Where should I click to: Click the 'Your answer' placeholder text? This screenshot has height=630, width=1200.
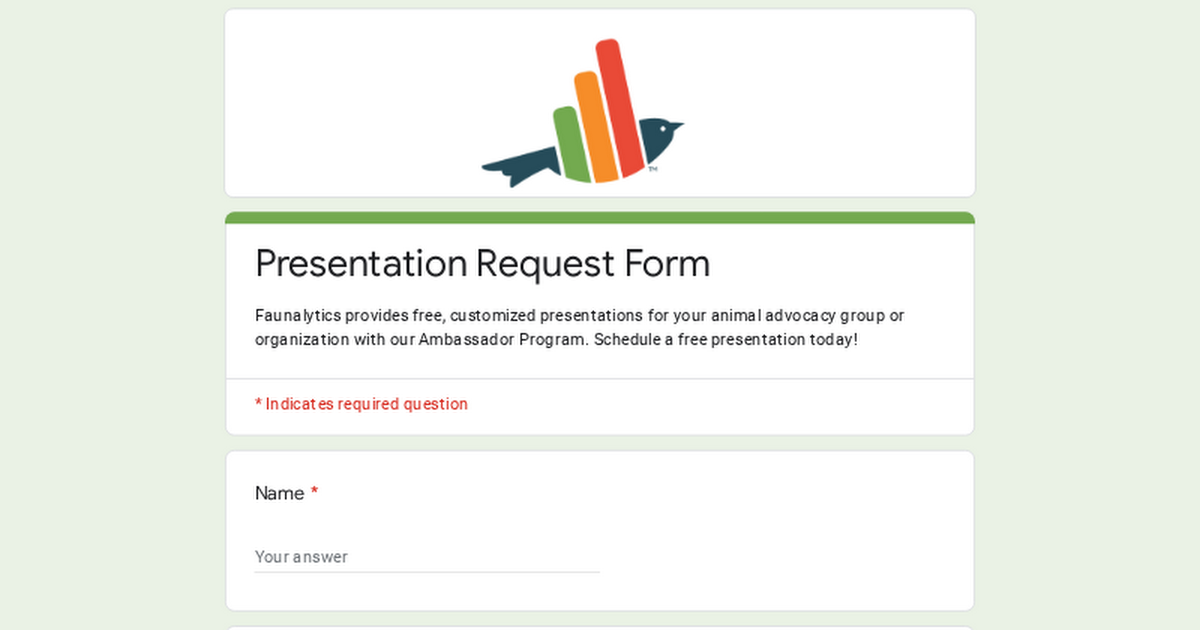click(x=301, y=557)
